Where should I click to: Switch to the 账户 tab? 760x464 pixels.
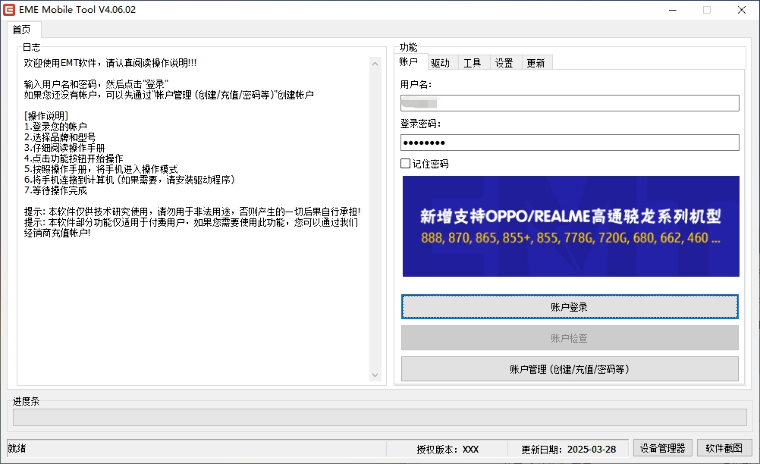(410, 62)
